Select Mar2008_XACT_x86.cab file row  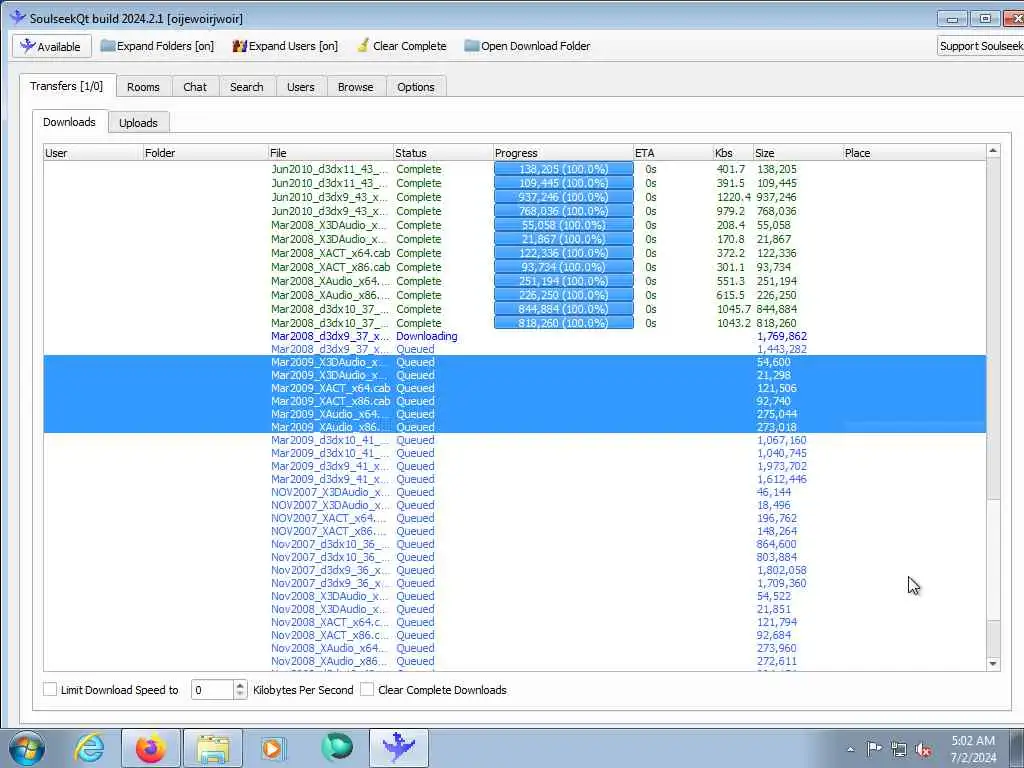pos(515,267)
